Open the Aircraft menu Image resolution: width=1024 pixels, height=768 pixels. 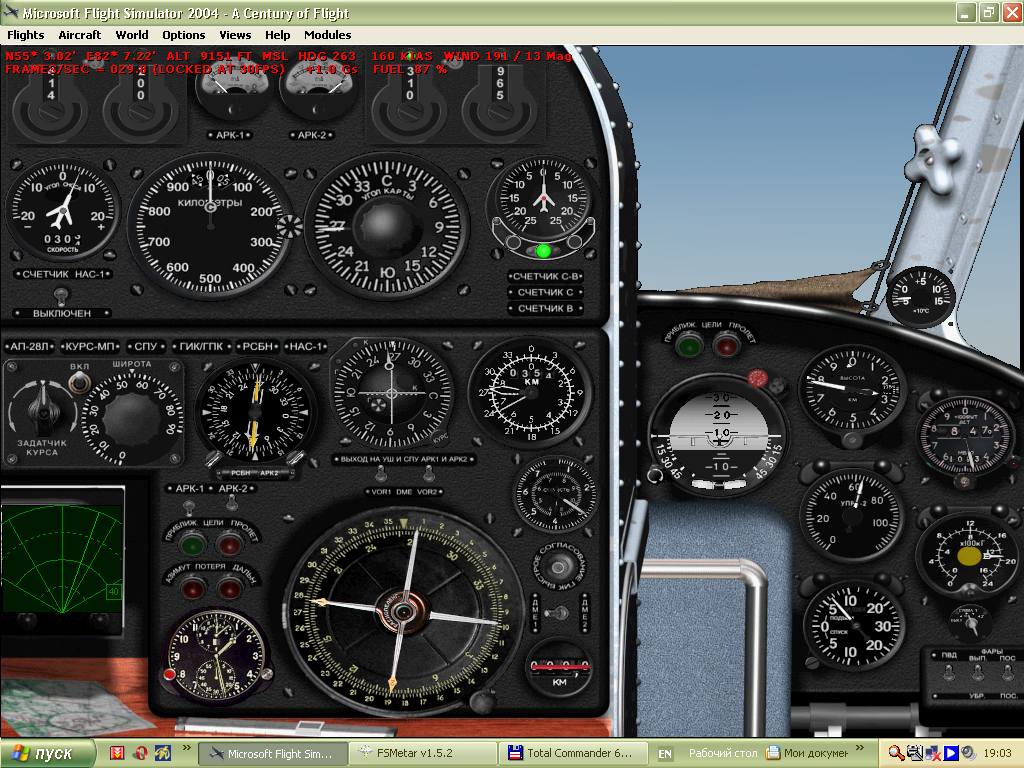80,35
